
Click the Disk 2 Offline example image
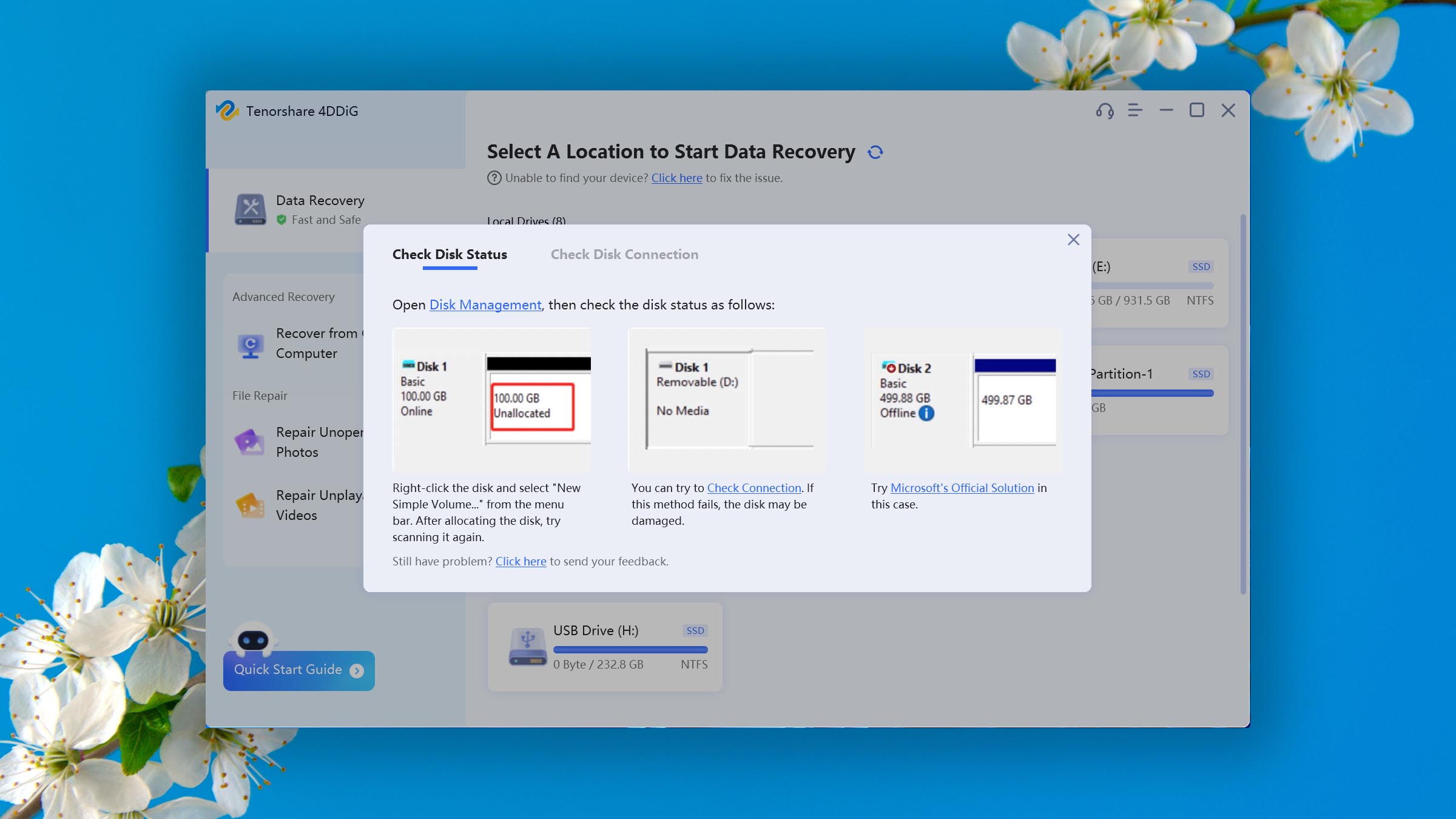[x=963, y=400]
